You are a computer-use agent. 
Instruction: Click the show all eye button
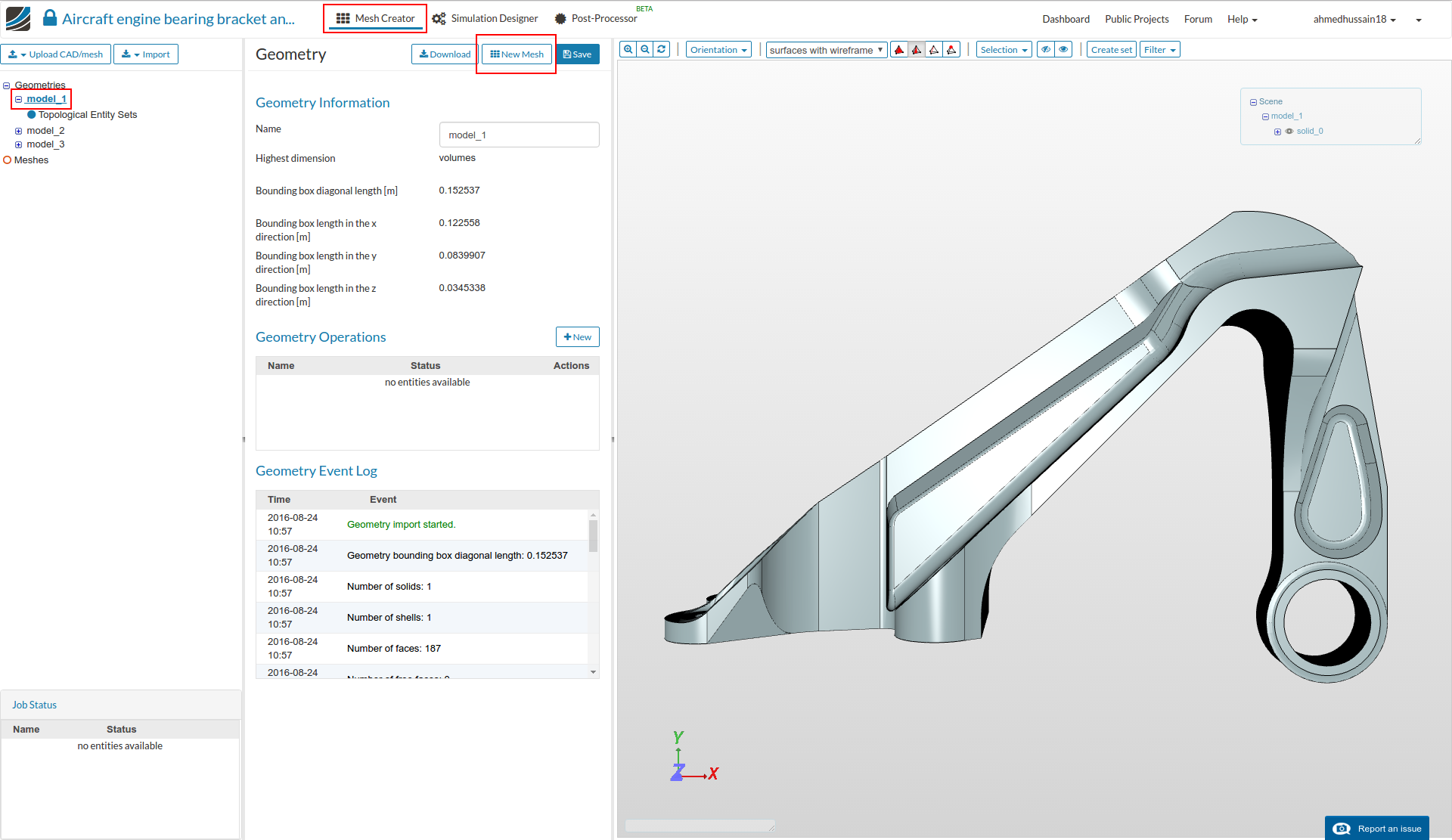point(1064,50)
